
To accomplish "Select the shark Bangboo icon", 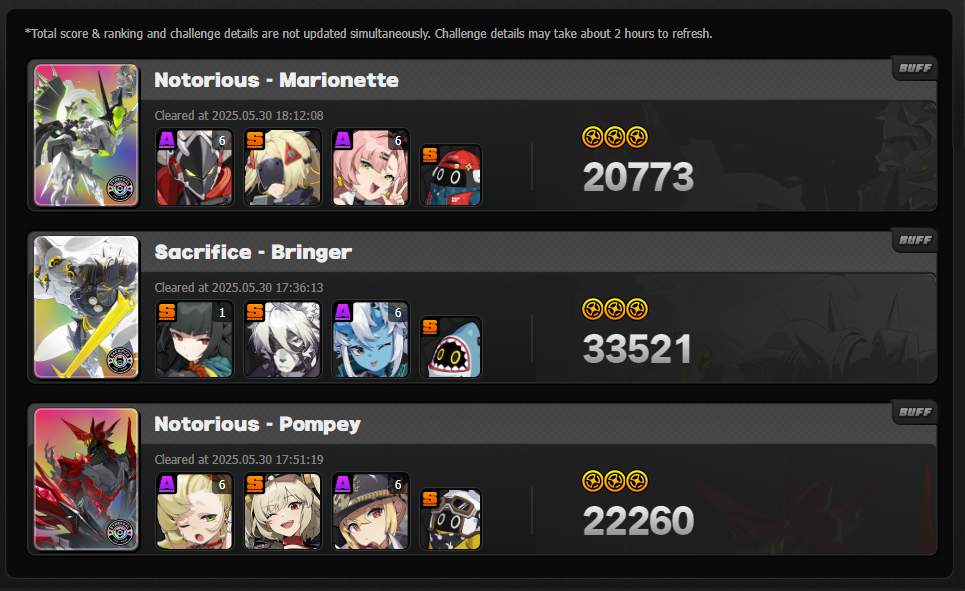I will (x=451, y=347).
